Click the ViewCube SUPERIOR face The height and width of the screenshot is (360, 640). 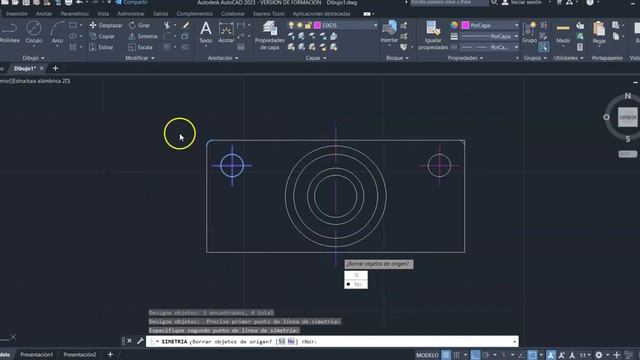627,117
